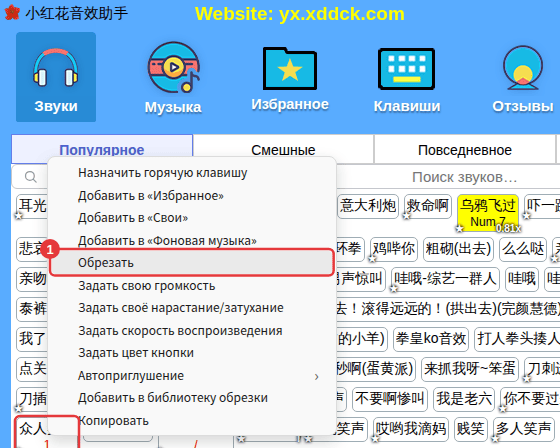This screenshot has height=448, width=560.
Task: Click the Website yx.xddck.com link text
Action: [x=300, y=14]
